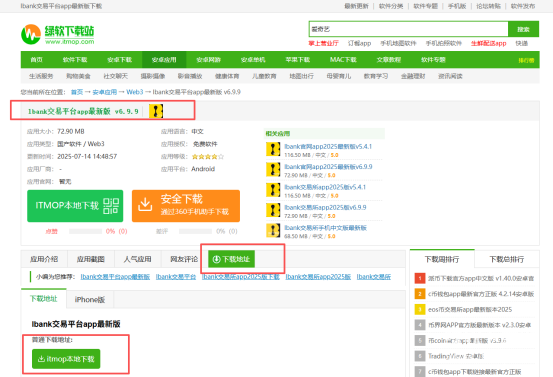Open MAC下载 in the navigation bar

[343, 60]
